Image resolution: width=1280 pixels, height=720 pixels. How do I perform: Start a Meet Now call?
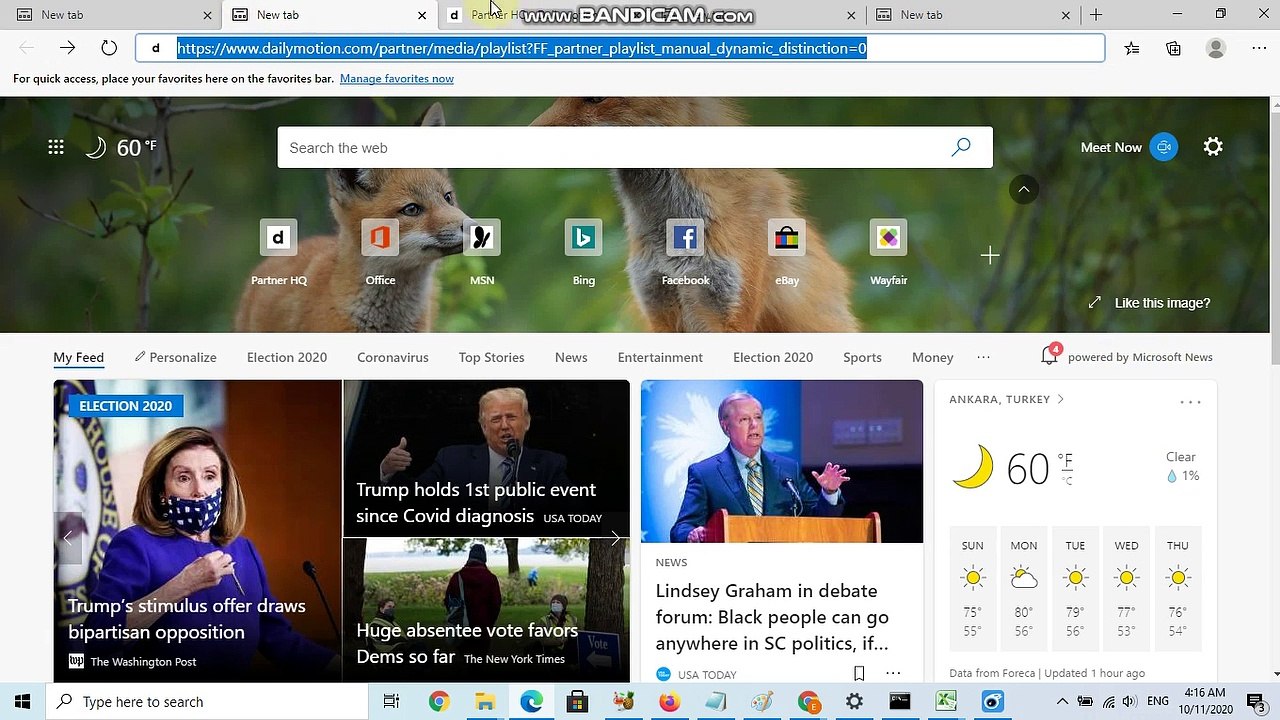(1128, 147)
